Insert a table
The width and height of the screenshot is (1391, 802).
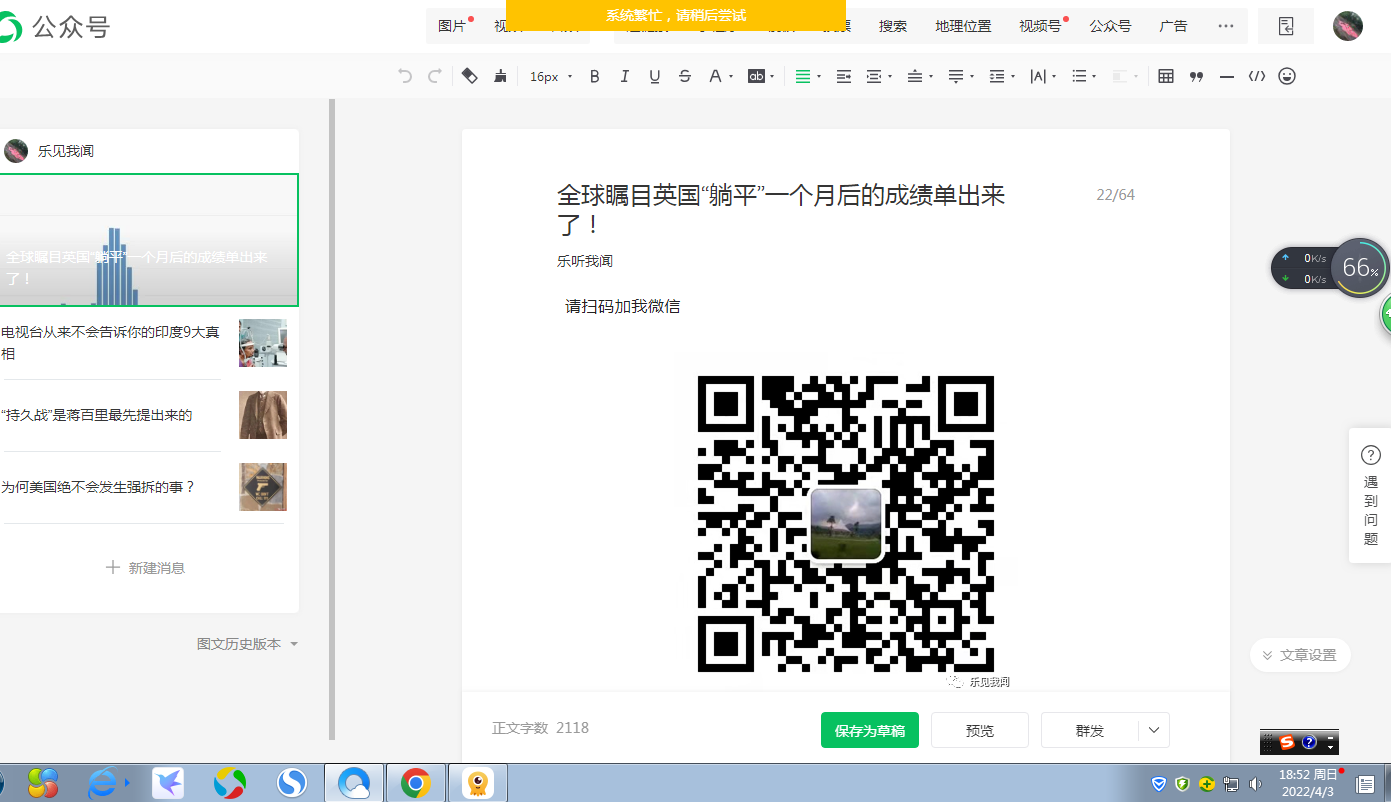pos(1166,76)
